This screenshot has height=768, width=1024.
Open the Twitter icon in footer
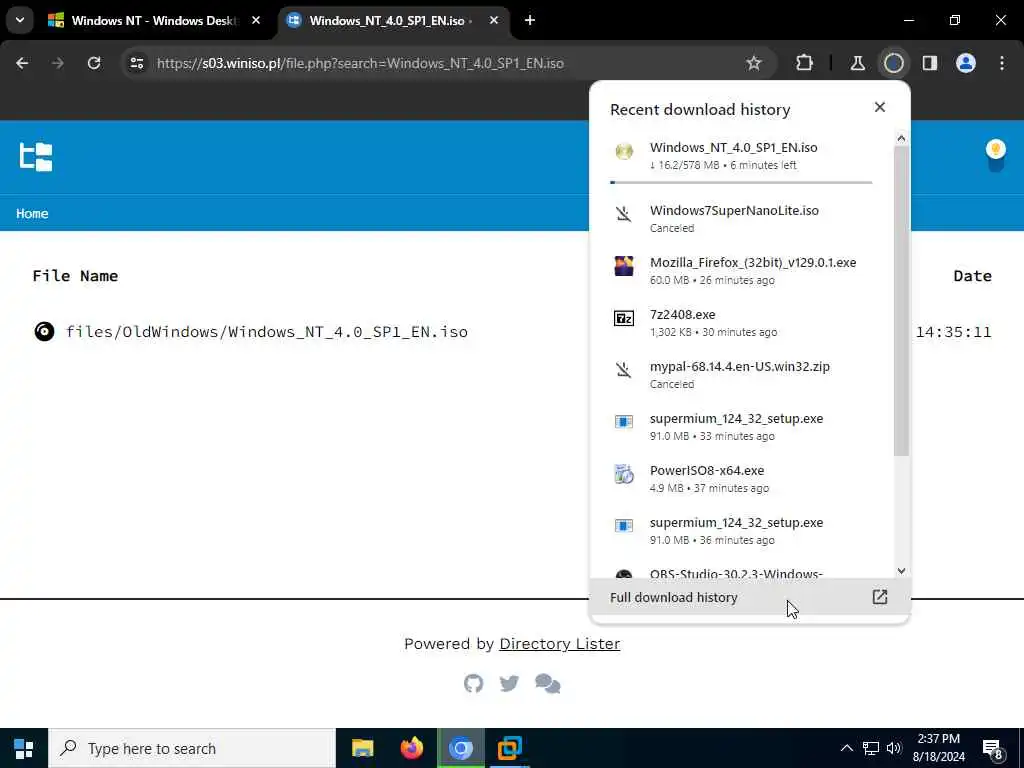(x=509, y=684)
